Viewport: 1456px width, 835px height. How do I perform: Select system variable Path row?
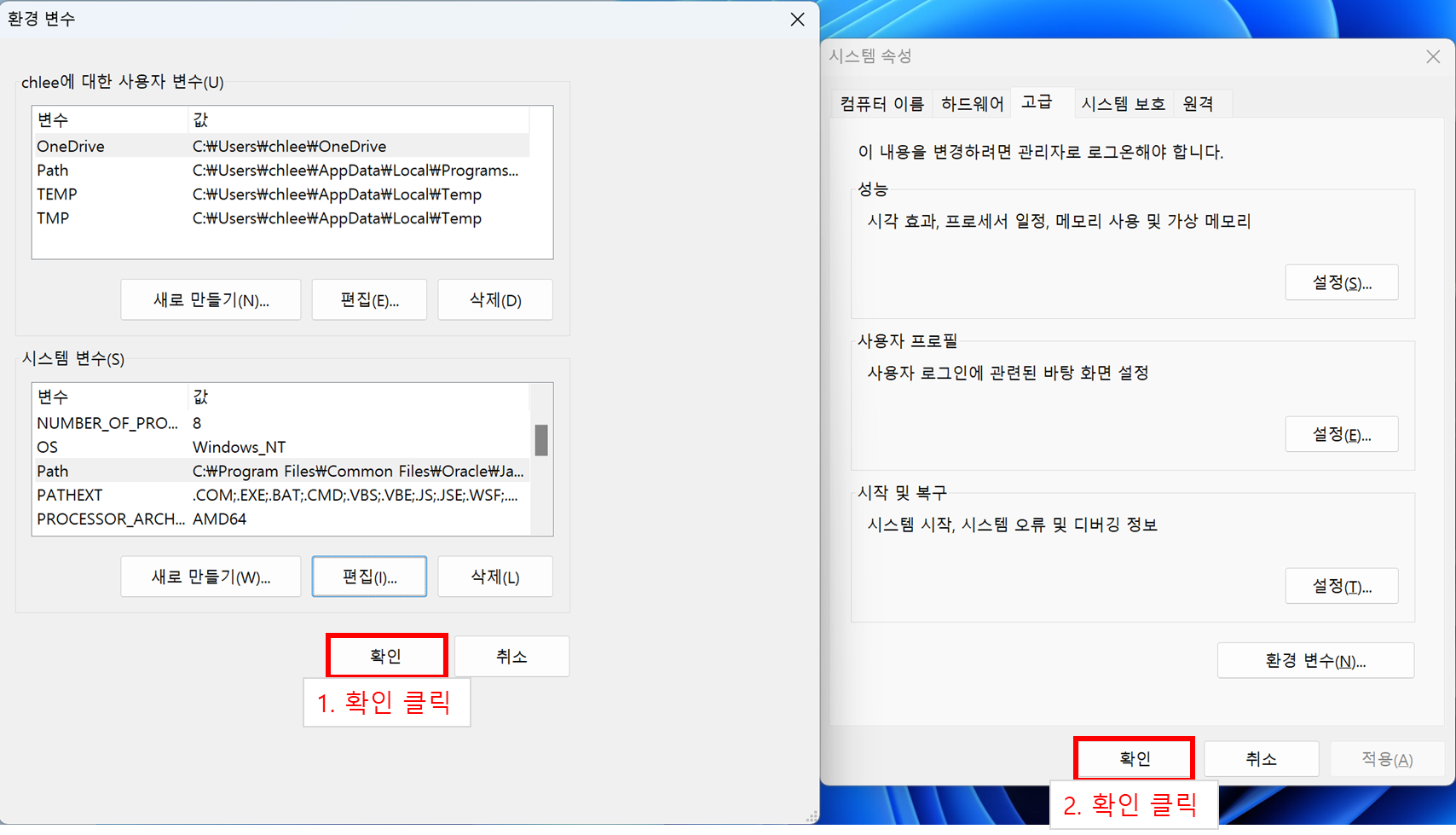click(x=281, y=471)
